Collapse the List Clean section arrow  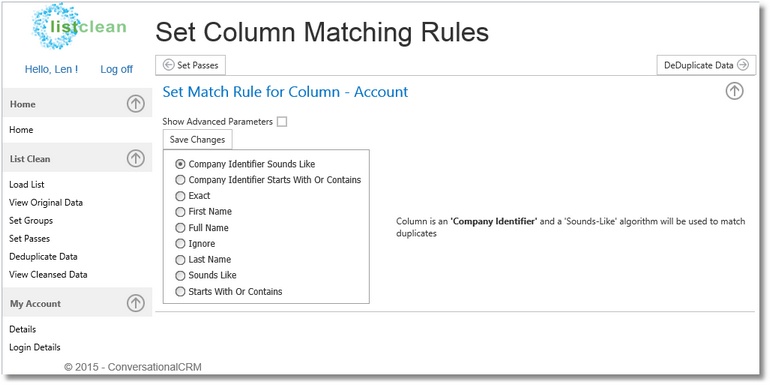coord(136,158)
